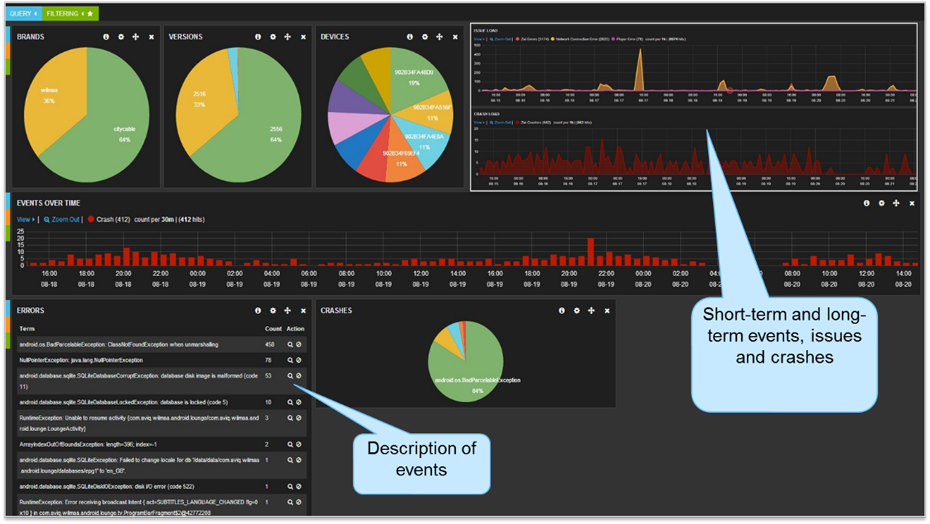Exclude NullPointerException row with ban icon

click(299, 360)
